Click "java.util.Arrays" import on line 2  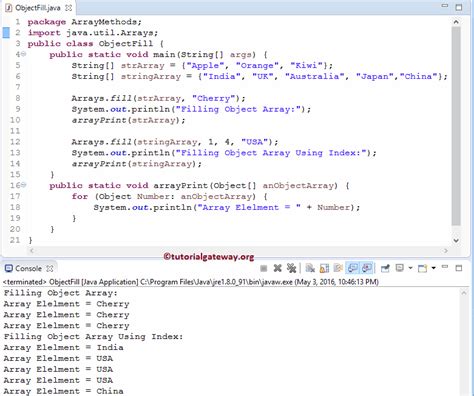click(109, 33)
